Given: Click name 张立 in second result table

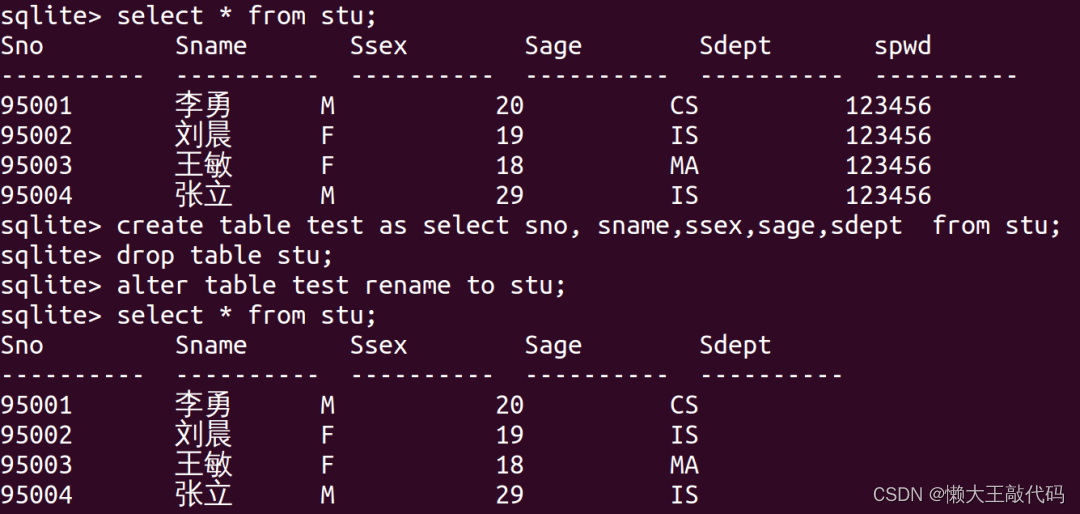Looking at the screenshot, I should click(x=203, y=495).
